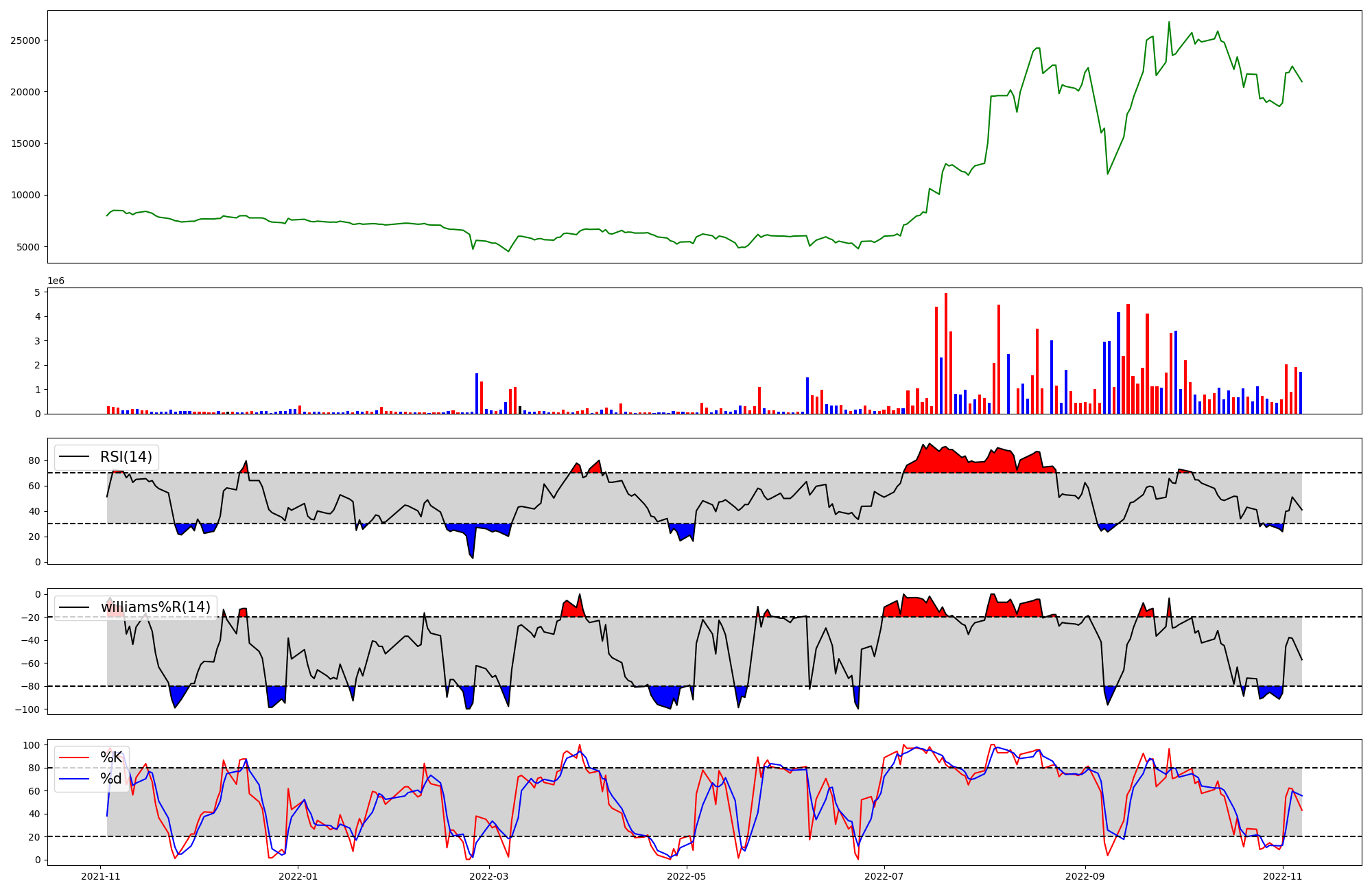This screenshot has width=1372, height=892.
Task: Click the black RSI legend line sample
Action: click(75, 457)
